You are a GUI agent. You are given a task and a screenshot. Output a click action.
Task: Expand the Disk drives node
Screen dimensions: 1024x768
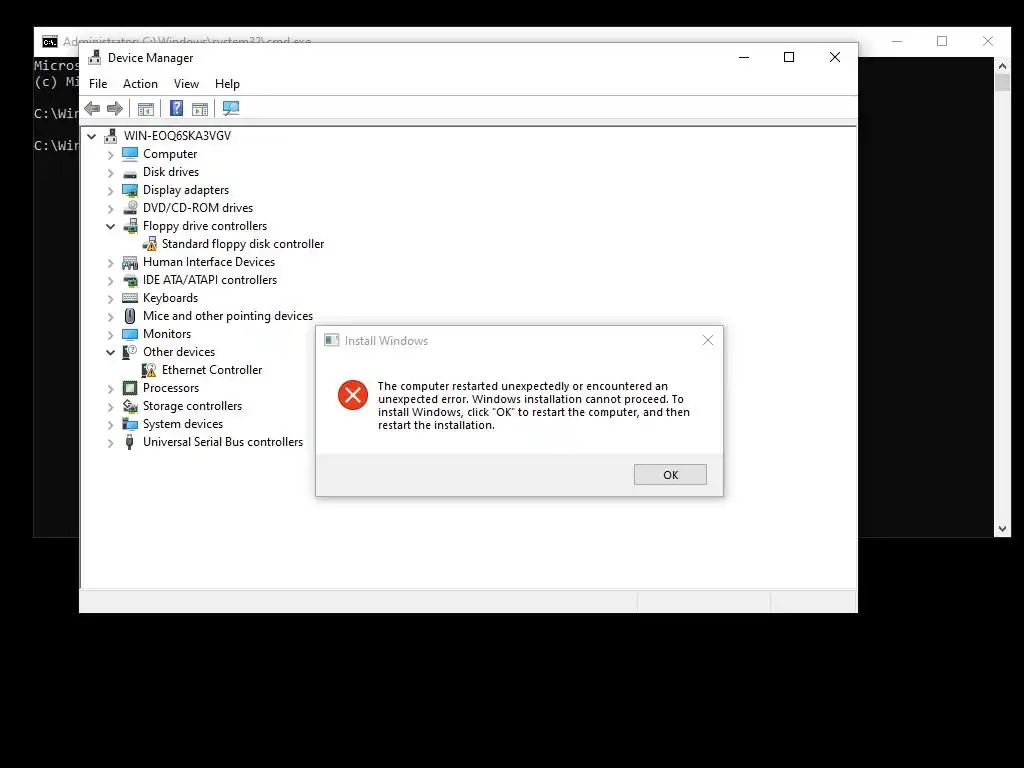point(110,173)
